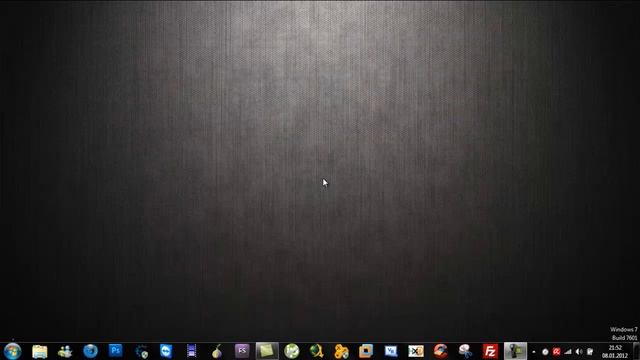Screen dimensions: 640x360
Task: Open the red Avira tray icon
Action: 556,352
